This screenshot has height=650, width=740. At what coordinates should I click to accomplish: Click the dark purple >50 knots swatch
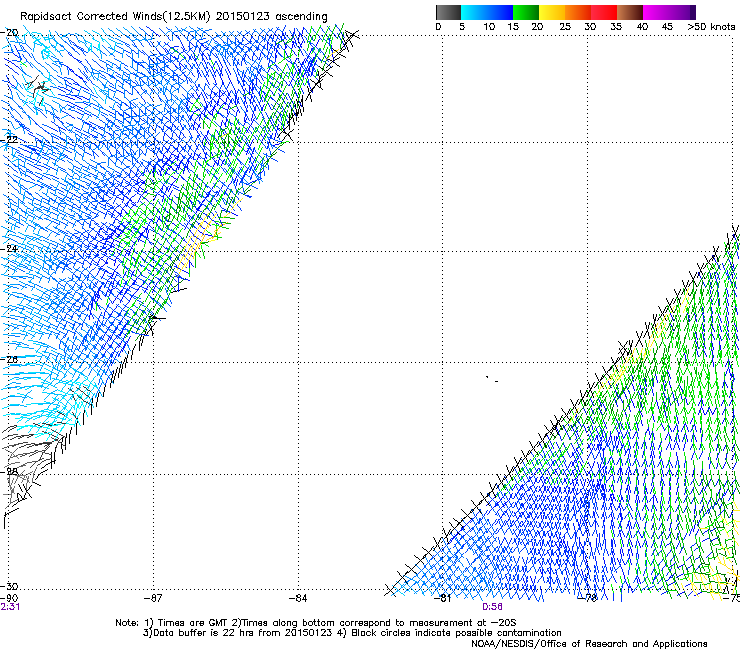coord(693,12)
